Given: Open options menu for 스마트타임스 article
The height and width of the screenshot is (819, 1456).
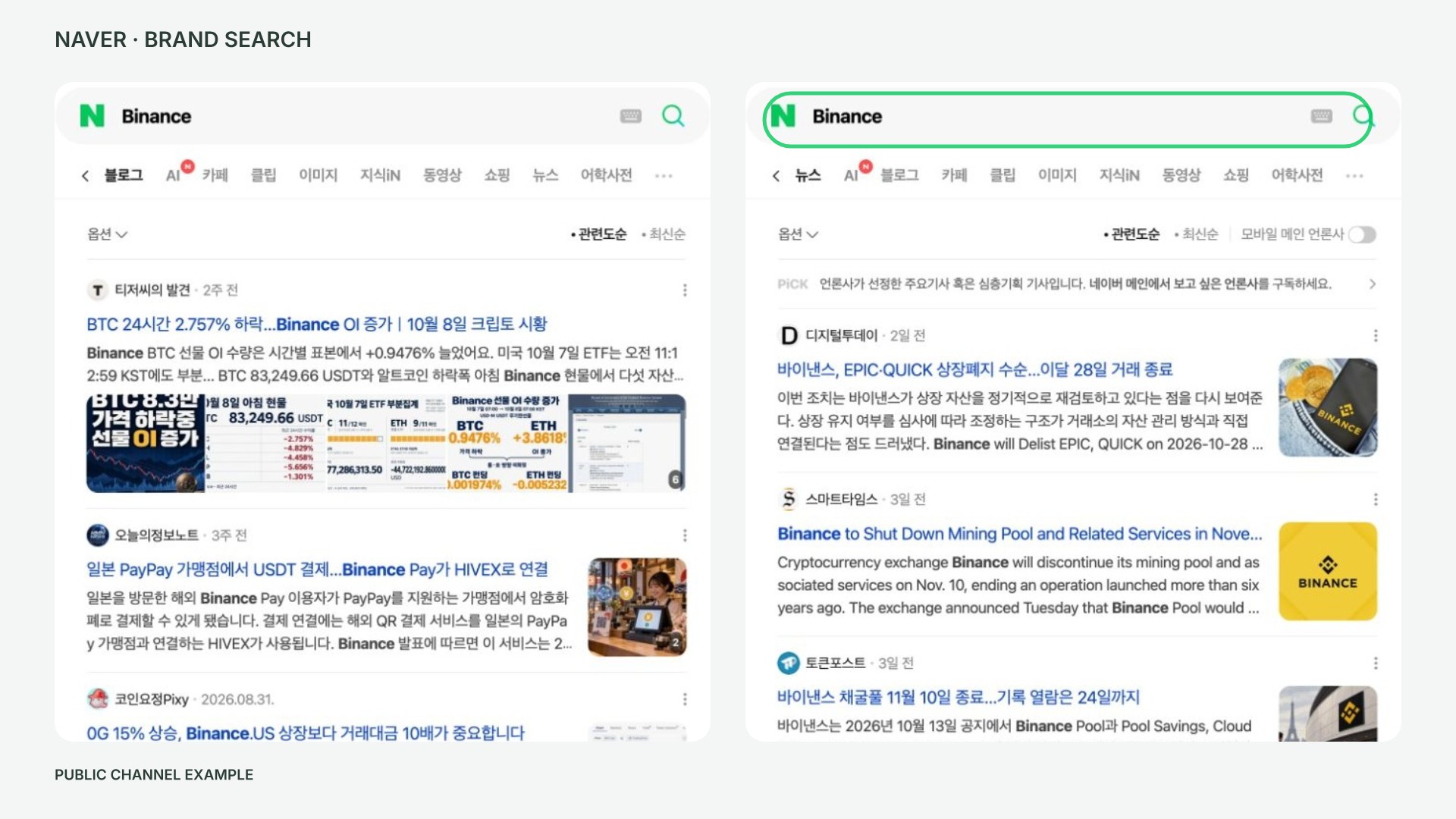Looking at the screenshot, I should (1376, 500).
